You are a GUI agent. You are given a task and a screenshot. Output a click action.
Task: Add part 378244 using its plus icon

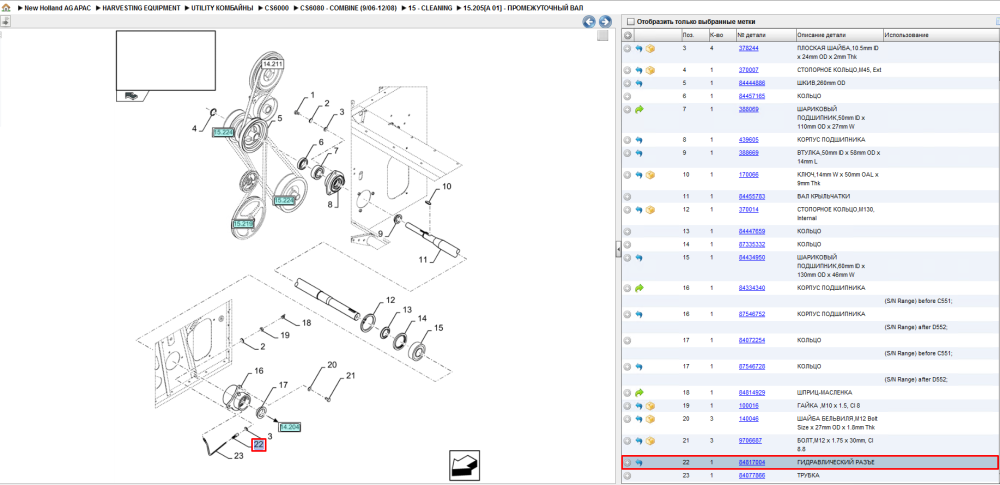click(x=628, y=48)
